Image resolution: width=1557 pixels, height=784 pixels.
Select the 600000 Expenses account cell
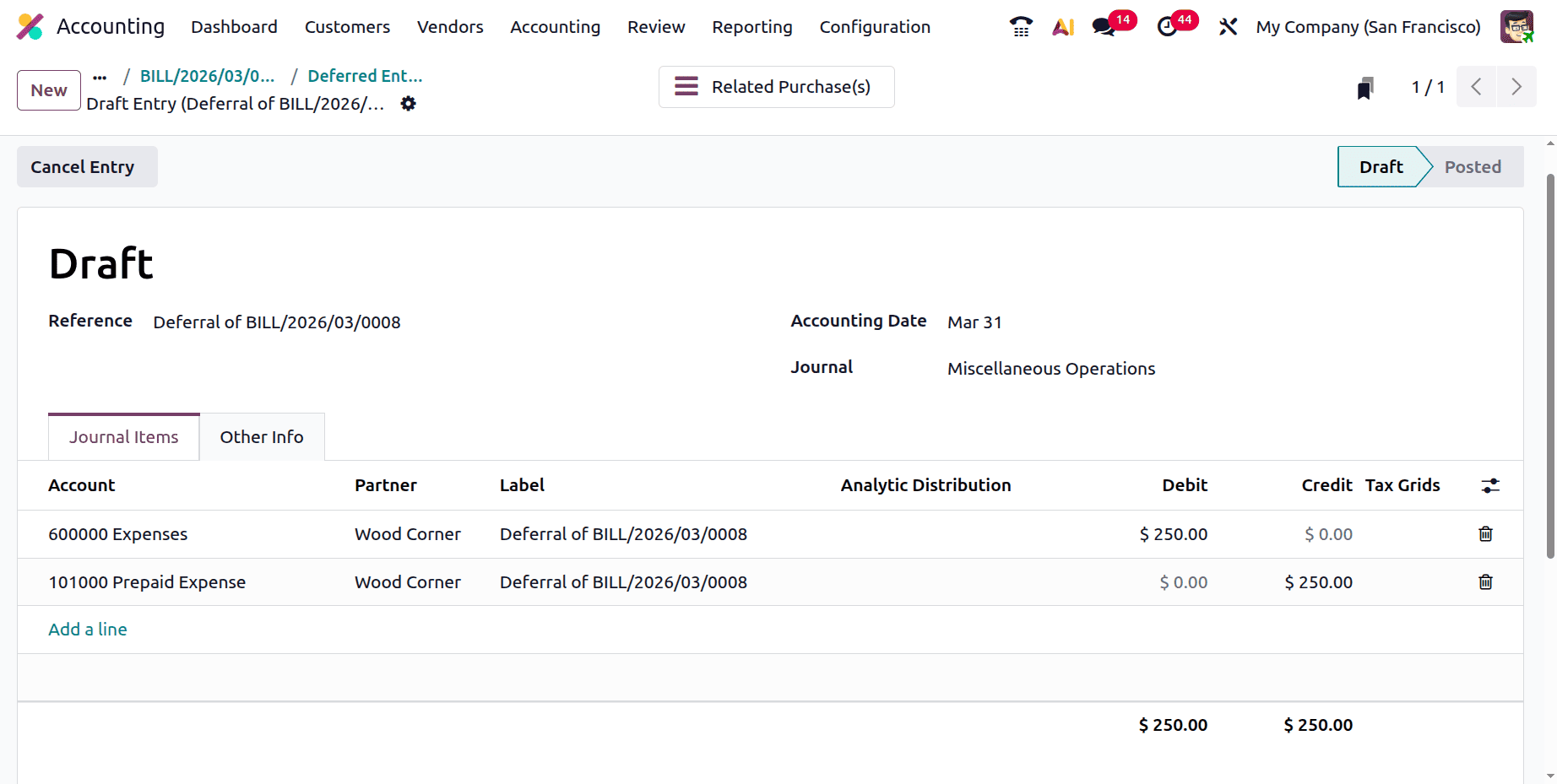[117, 534]
